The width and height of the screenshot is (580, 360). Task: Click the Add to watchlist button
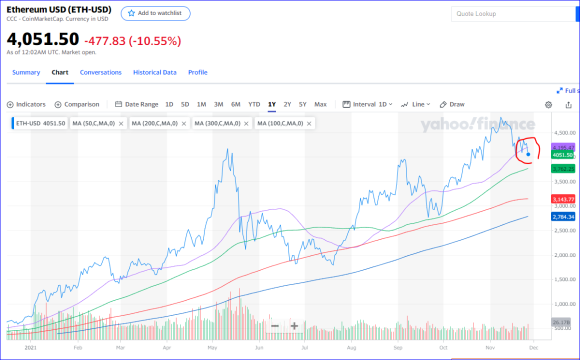point(156,13)
